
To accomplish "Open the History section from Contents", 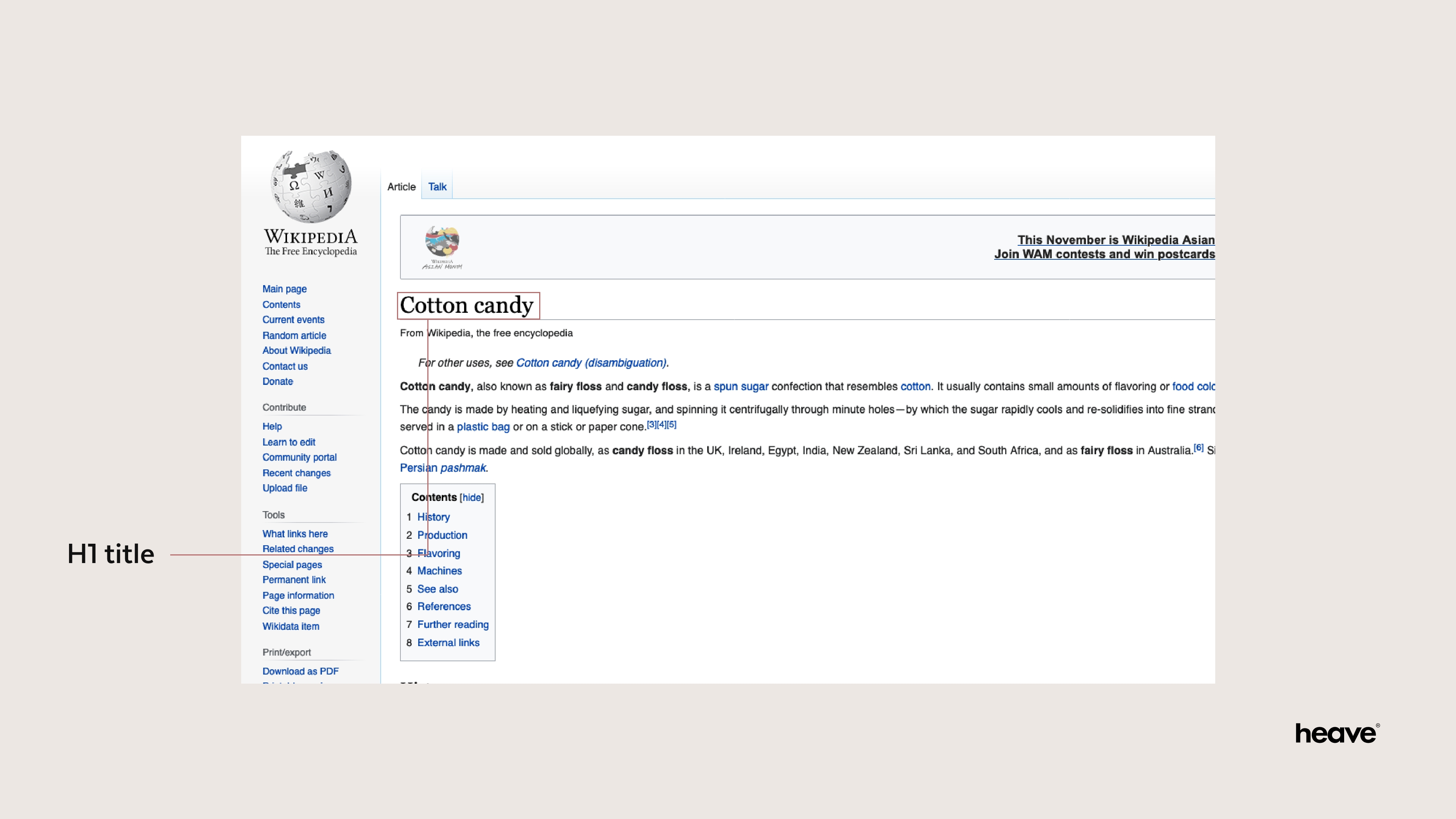I will tap(433, 516).
